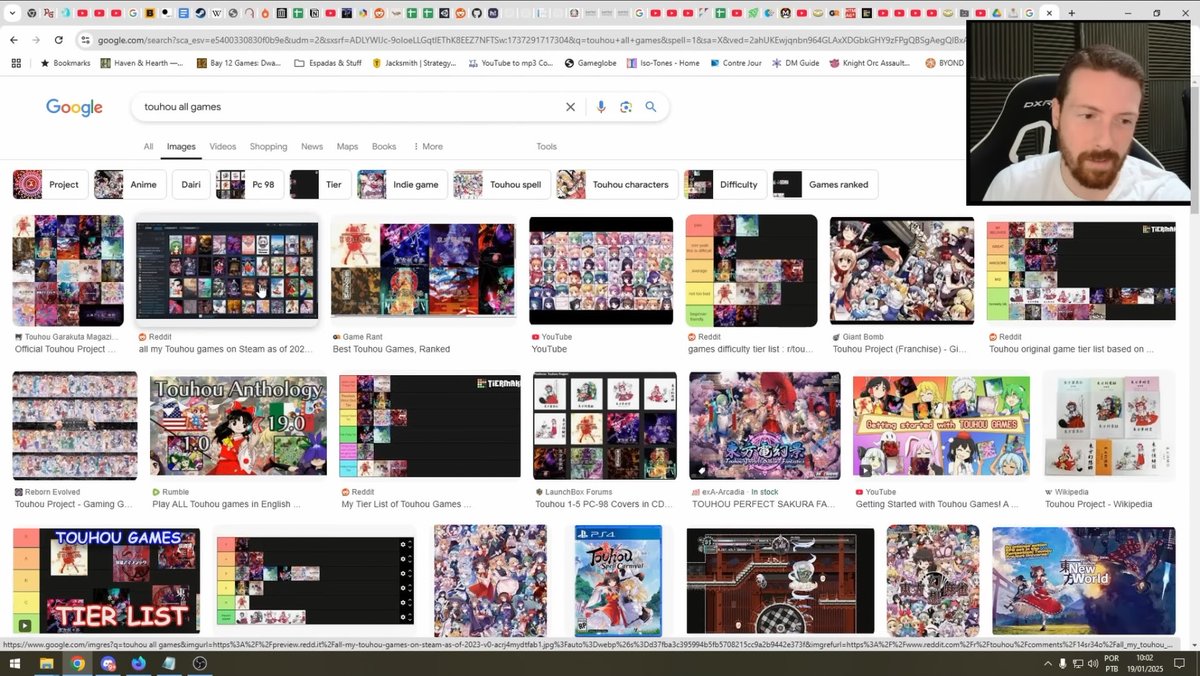Filter images by Indie game chip
The width and height of the screenshot is (1200, 676).
coord(402,185)
